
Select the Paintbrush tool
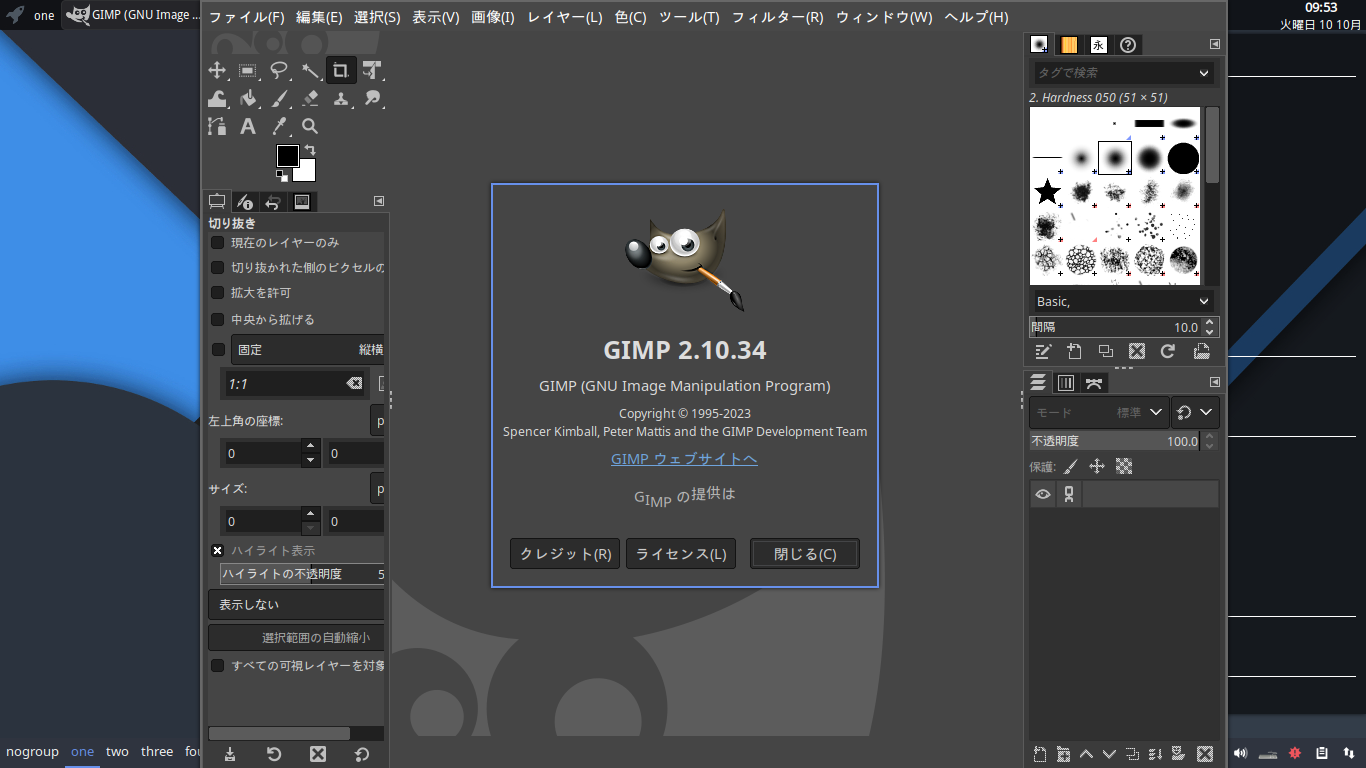click(279, 98)
